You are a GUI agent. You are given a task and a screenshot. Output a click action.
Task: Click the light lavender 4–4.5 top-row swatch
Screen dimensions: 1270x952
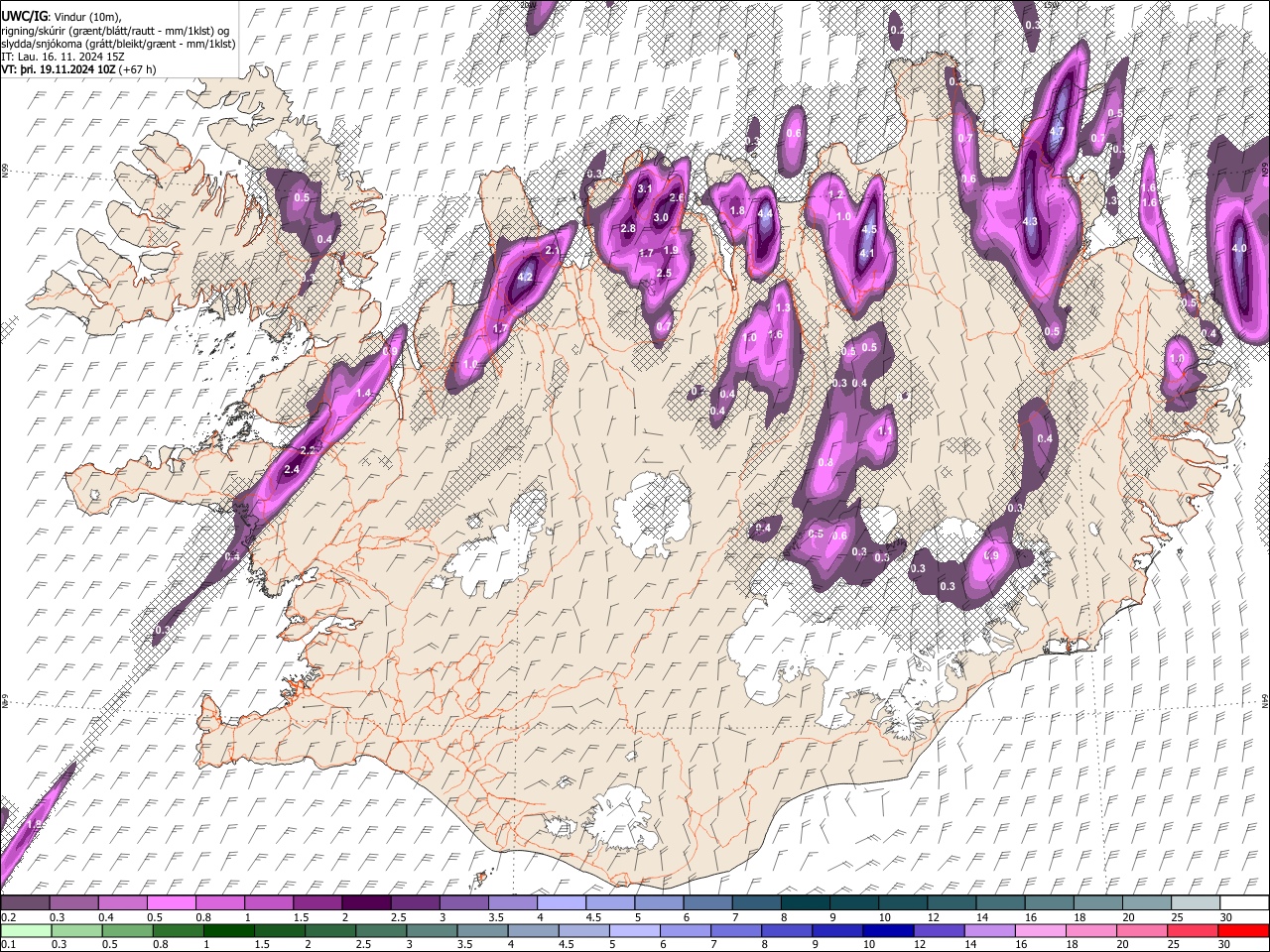point(560,903)
